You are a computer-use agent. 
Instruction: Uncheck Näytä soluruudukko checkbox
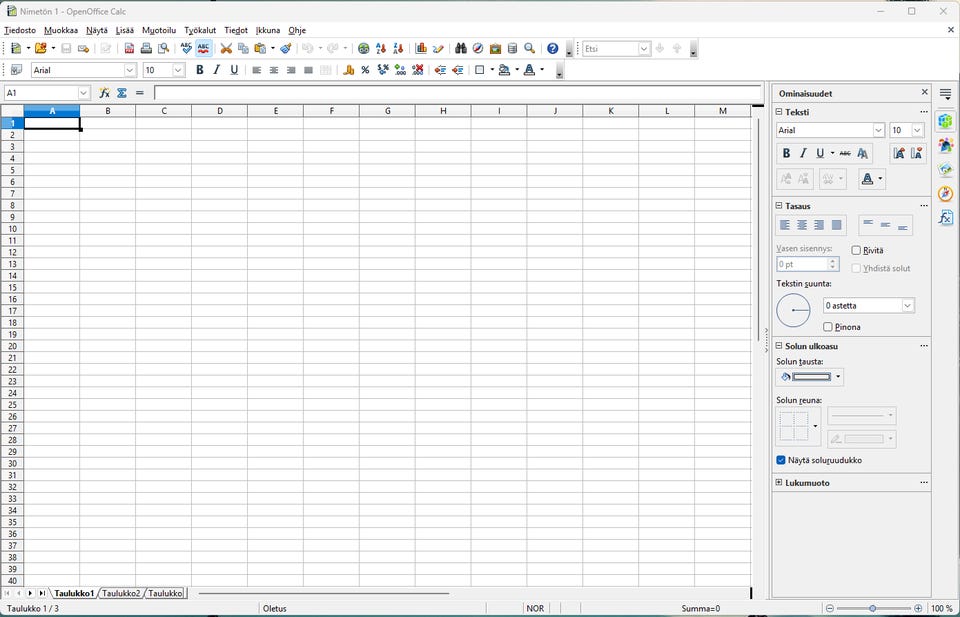coord(781,460)
